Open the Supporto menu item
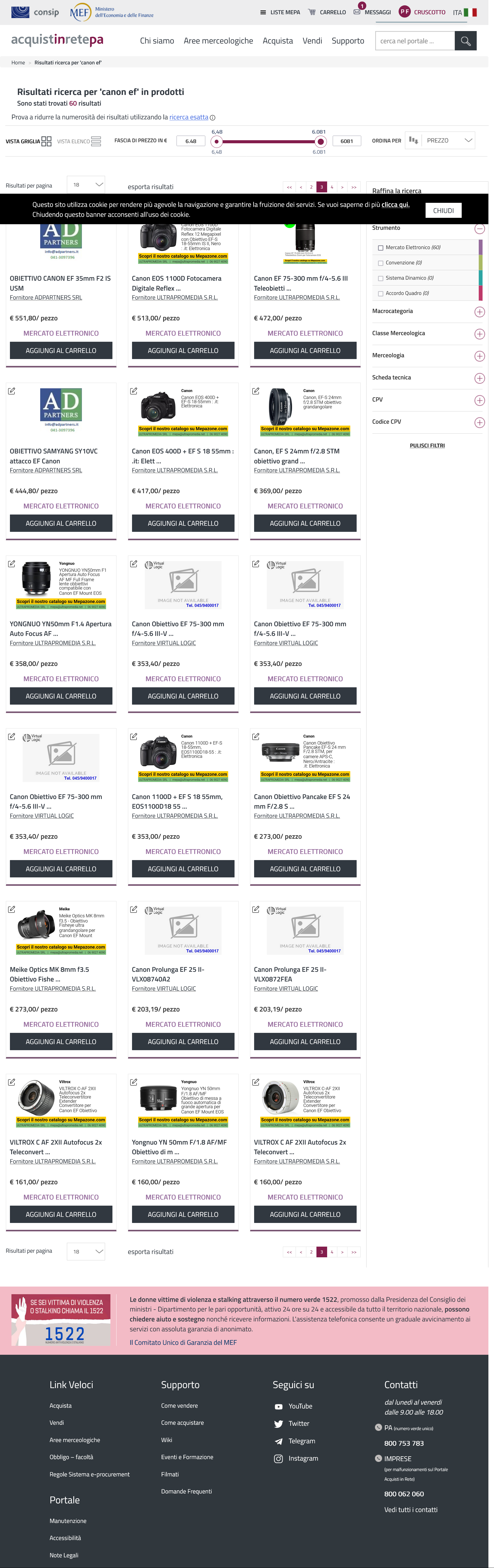 (x=348, y=41)
